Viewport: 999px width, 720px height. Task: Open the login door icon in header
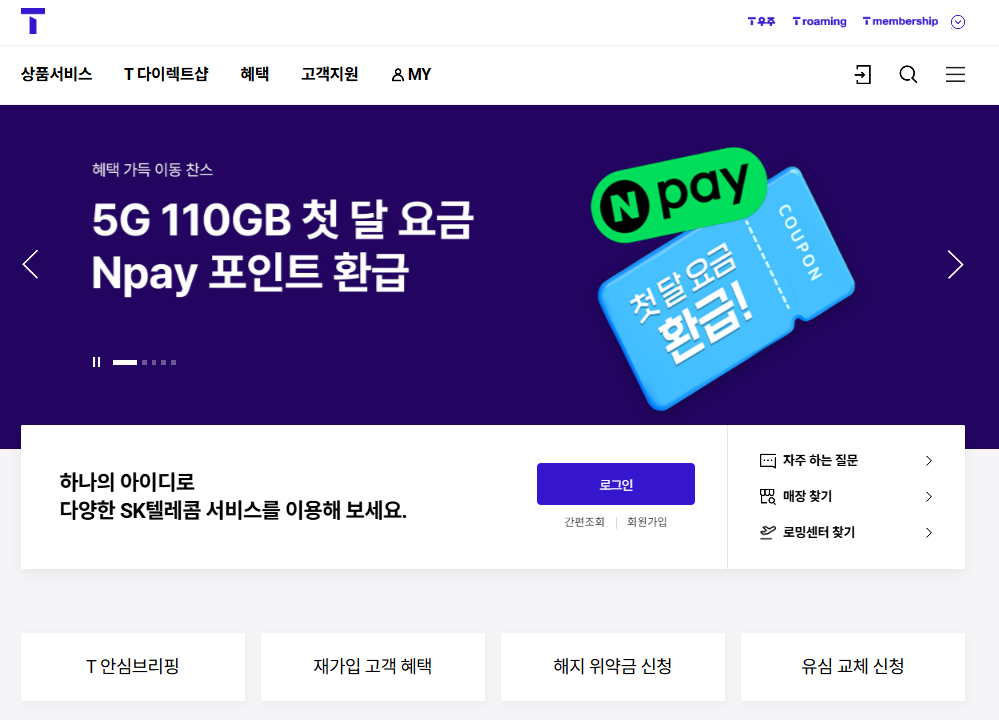[863, 75]
